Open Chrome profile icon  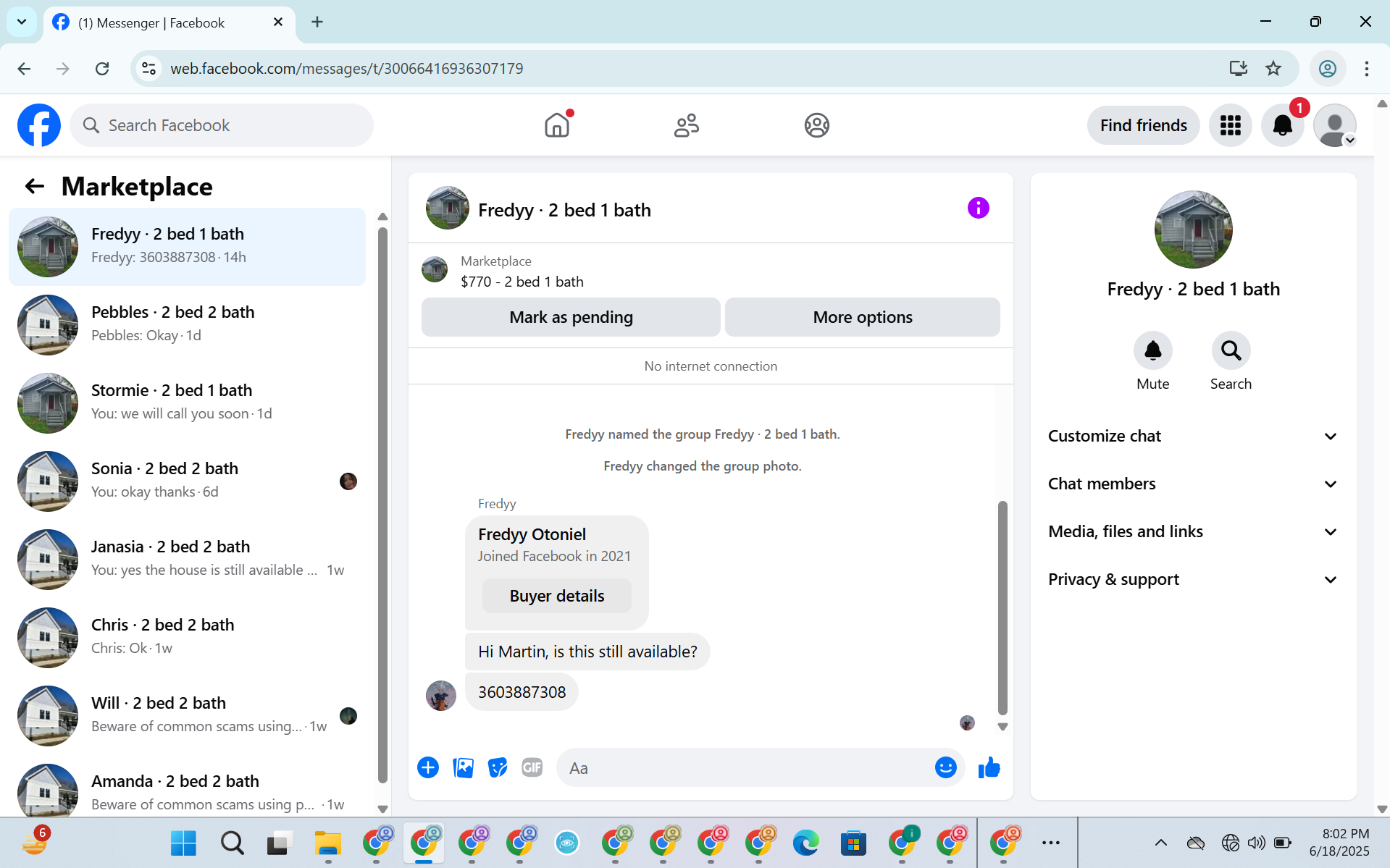pos(1327,68)
